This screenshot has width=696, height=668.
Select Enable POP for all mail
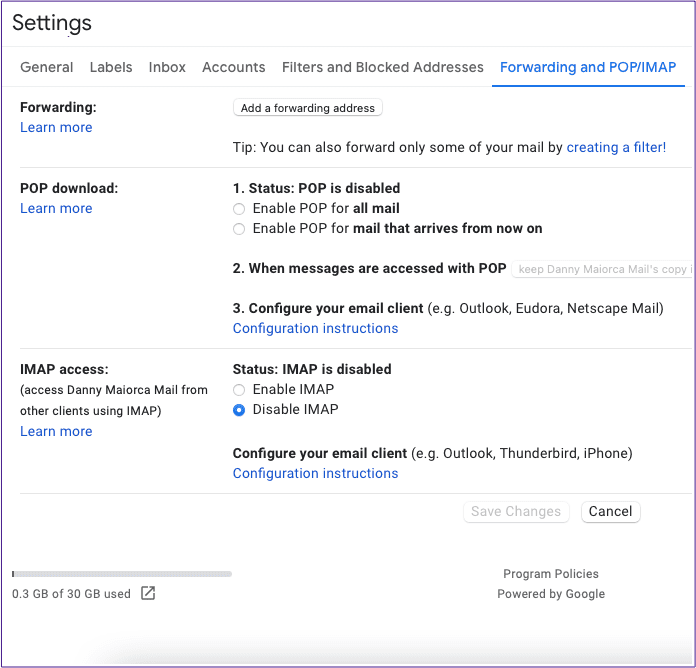239,209
